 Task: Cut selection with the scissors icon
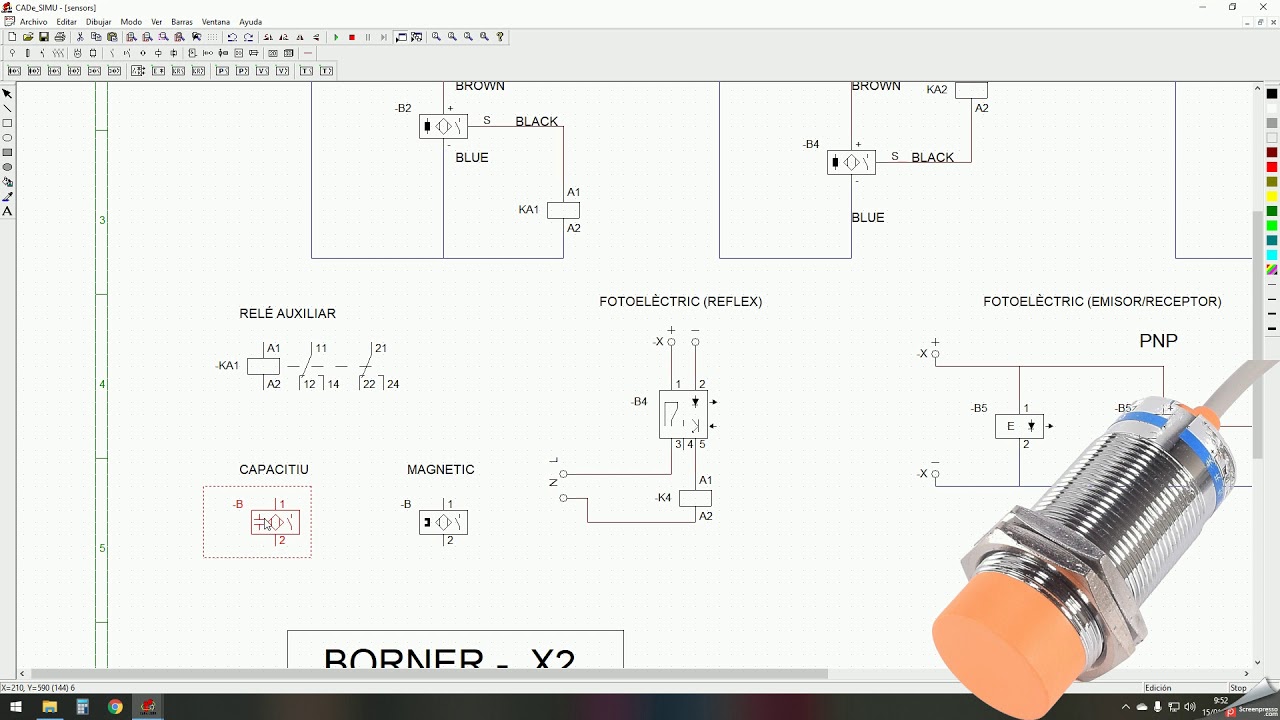point(80,37)
